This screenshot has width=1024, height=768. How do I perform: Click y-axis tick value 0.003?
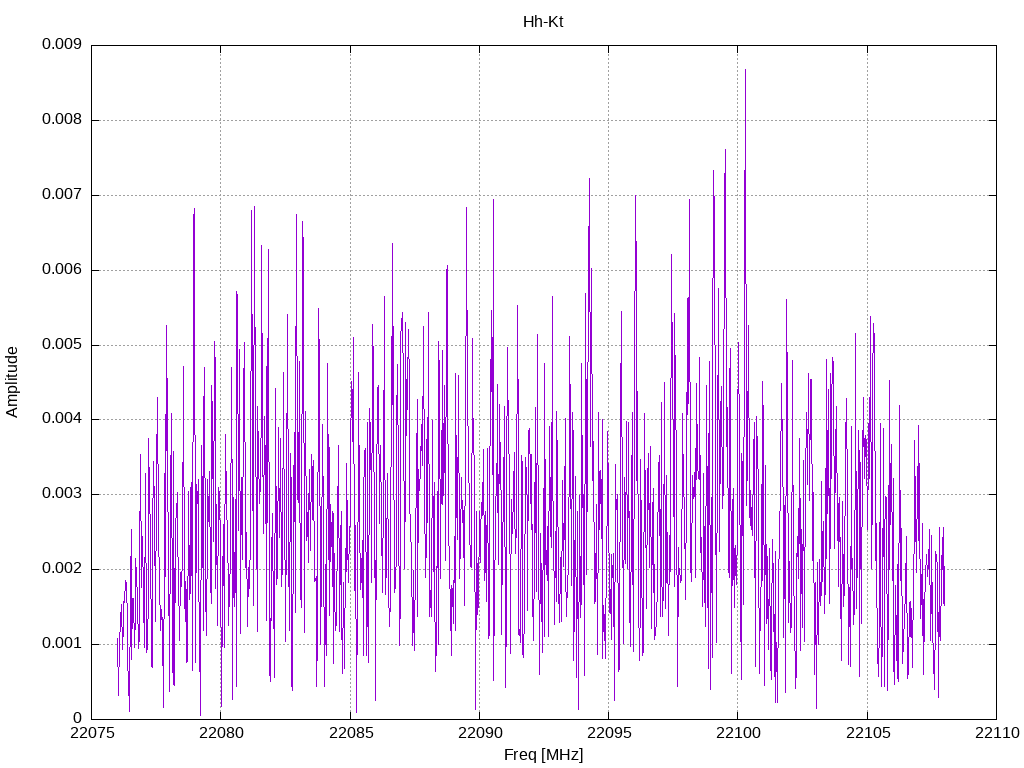pos(61,494)
